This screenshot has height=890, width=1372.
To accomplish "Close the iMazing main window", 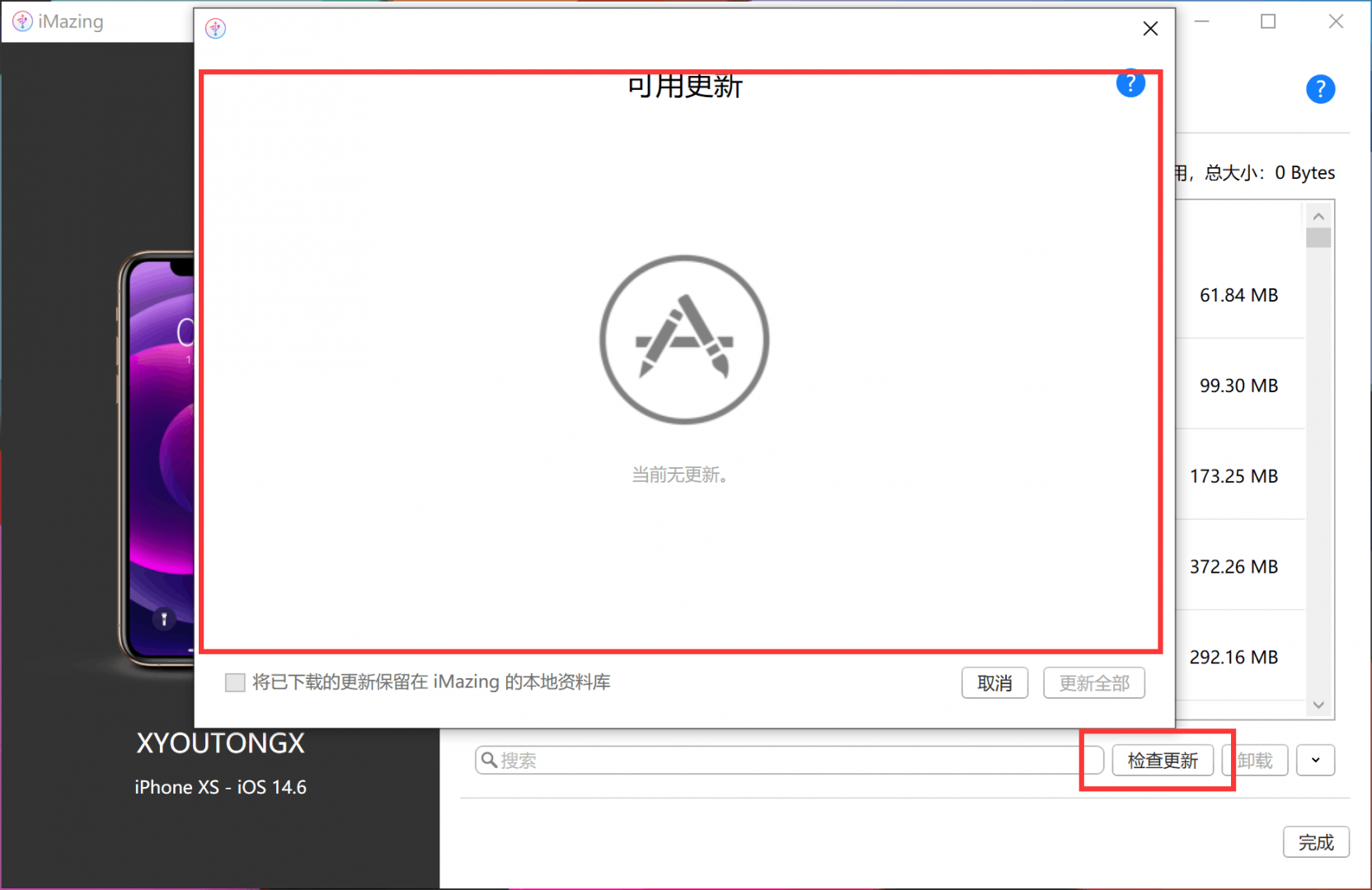I will click(x=1336, y=21).
